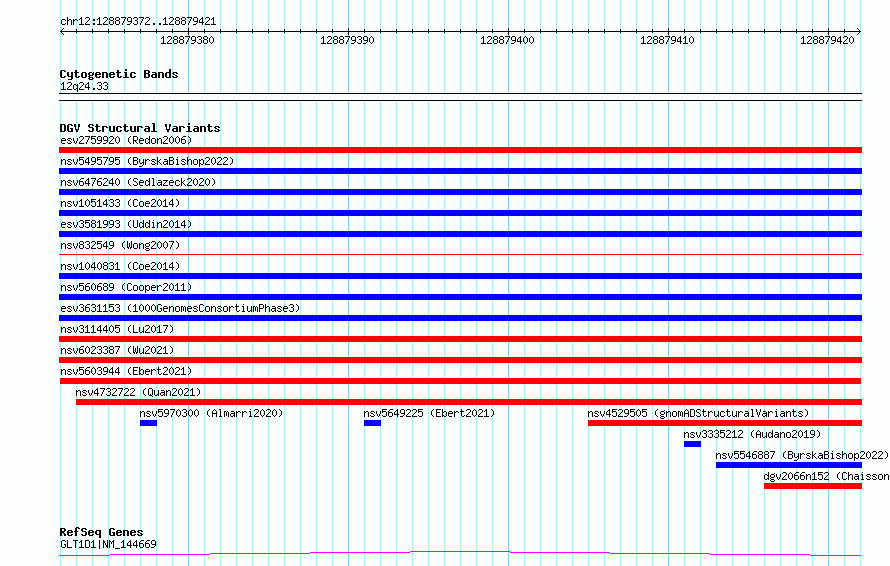Click the small blue bar under nsv5970300
The width and height of the screenshot is (890, 566).
pos(148,423)
